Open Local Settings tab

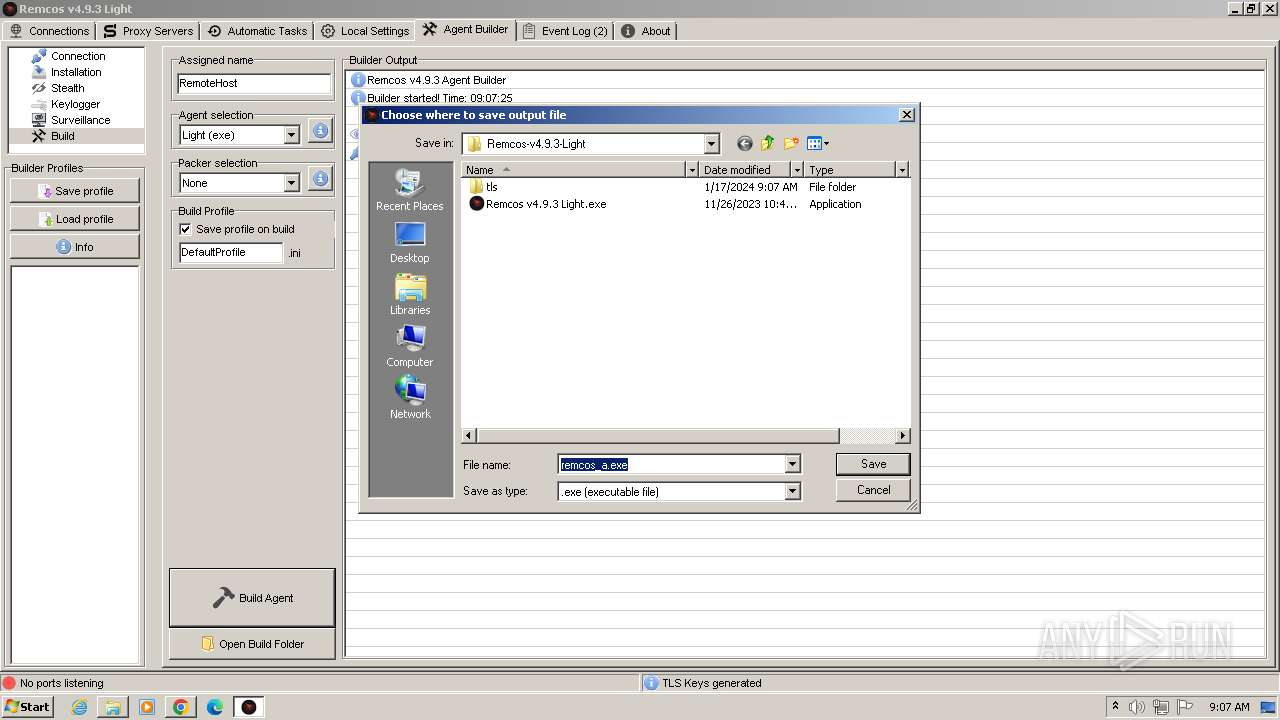pyautogui.click(x=365, y=31)
